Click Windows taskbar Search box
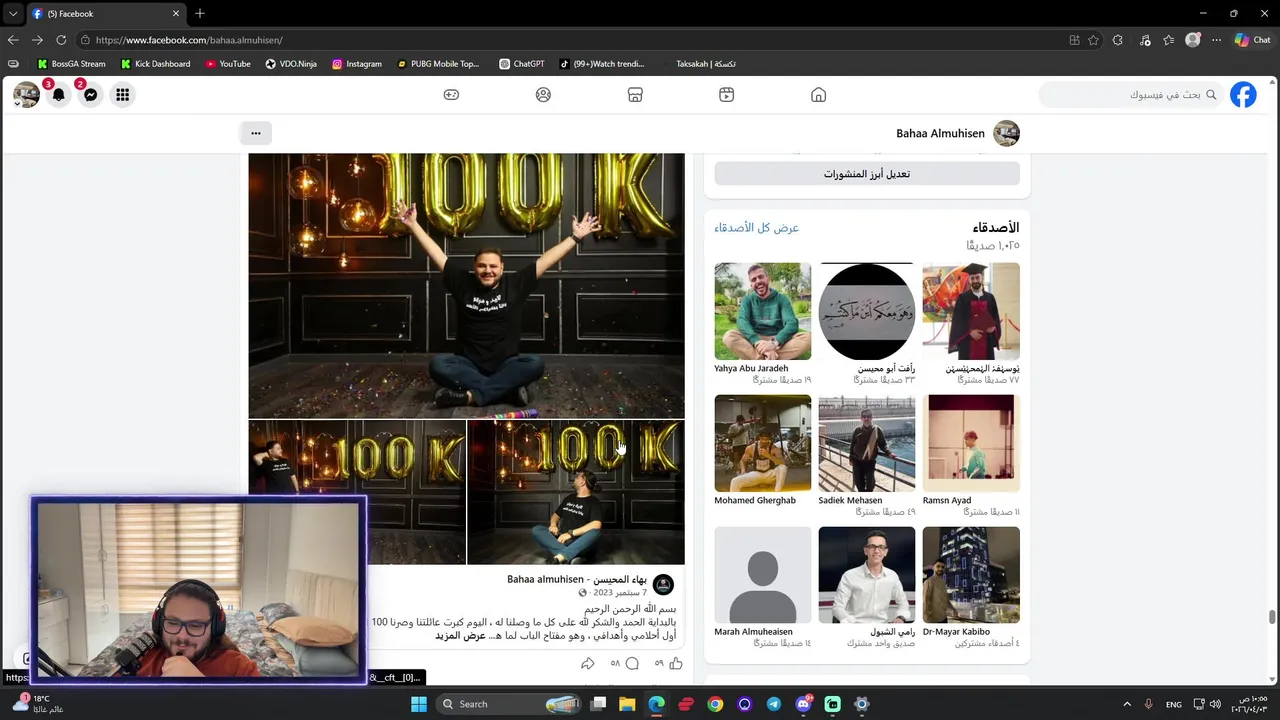 (x=510, y=704)
